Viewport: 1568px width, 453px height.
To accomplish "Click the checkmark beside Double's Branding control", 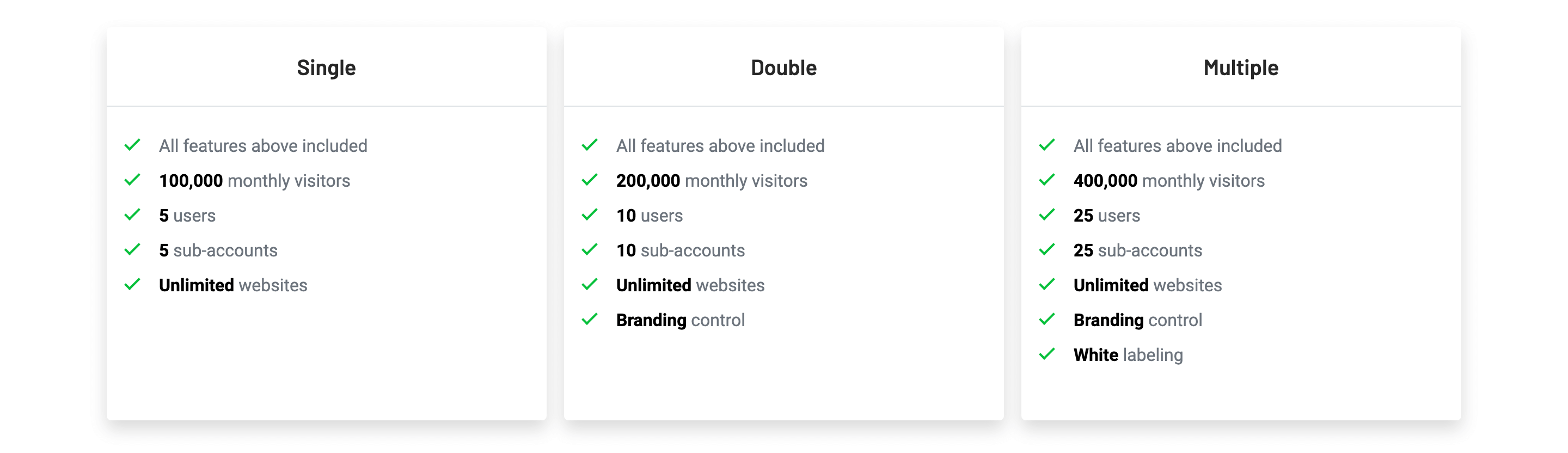I will (589, 320).
